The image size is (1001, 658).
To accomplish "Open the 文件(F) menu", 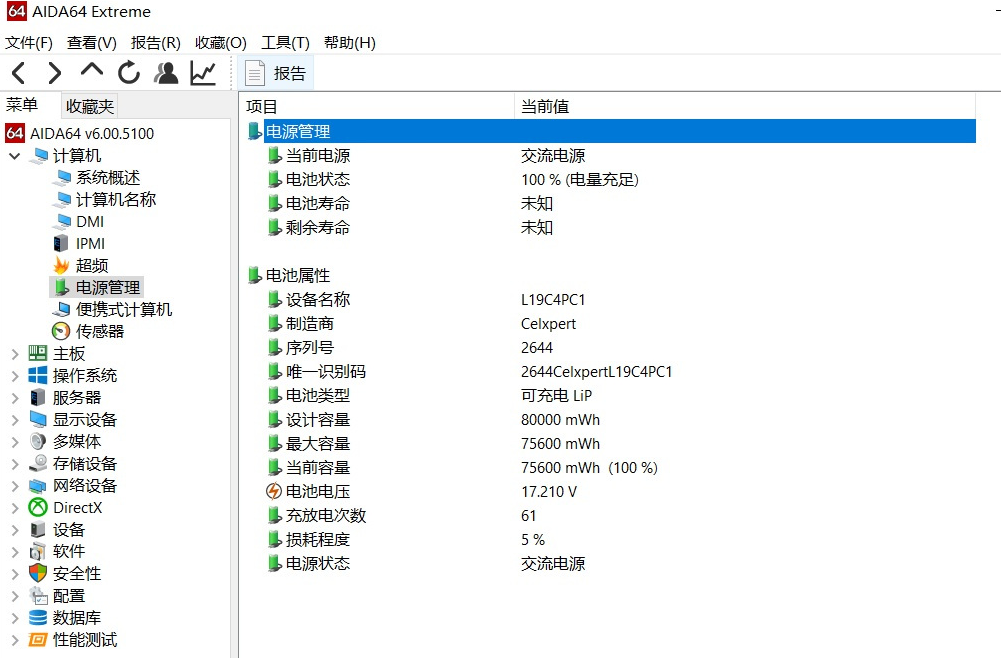I will pos(29,43).
